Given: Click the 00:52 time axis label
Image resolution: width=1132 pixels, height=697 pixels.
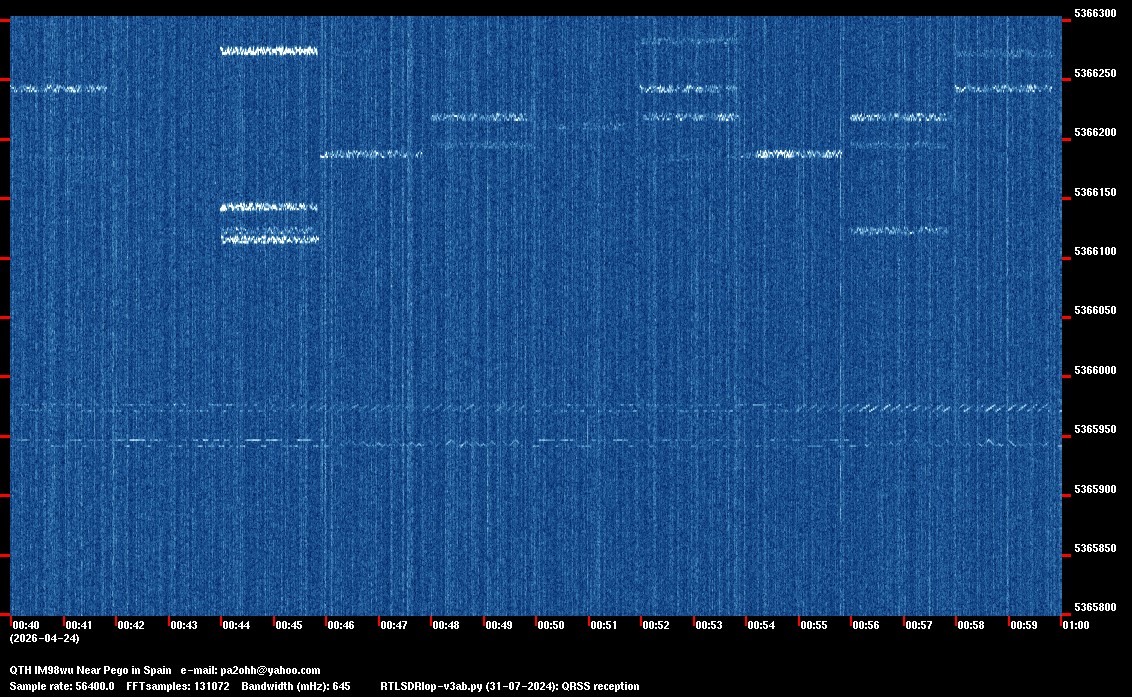Looking at the screenshot, I should (656, 625).
